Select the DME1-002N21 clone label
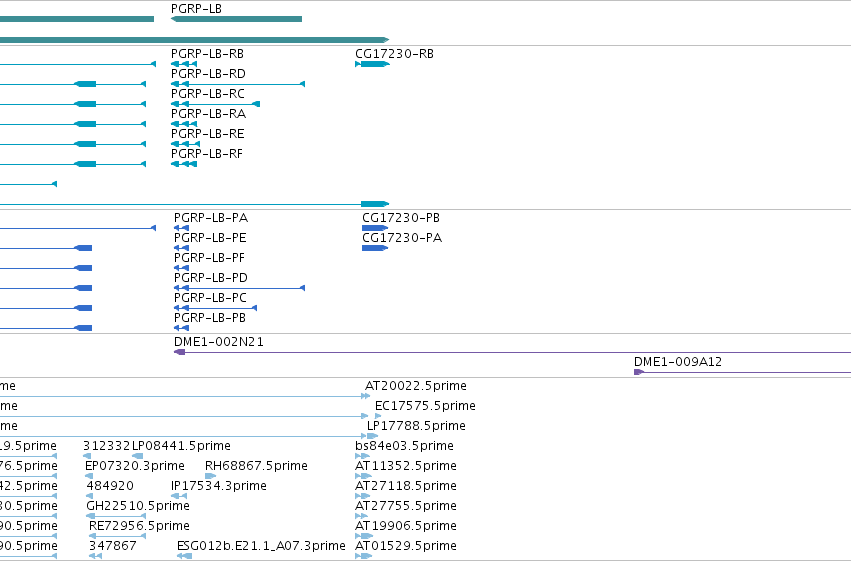This screenshot has height=561, width=851. pos(219,342)
